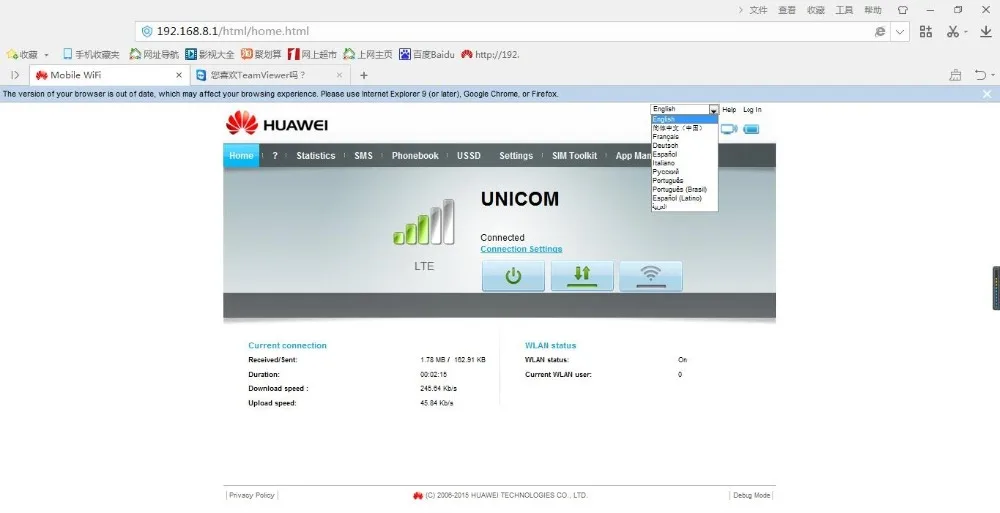Open the Statistics navigation tab
Viewport: 1000px width, 513px height.
pyautogui.click(x=316, y=156)
